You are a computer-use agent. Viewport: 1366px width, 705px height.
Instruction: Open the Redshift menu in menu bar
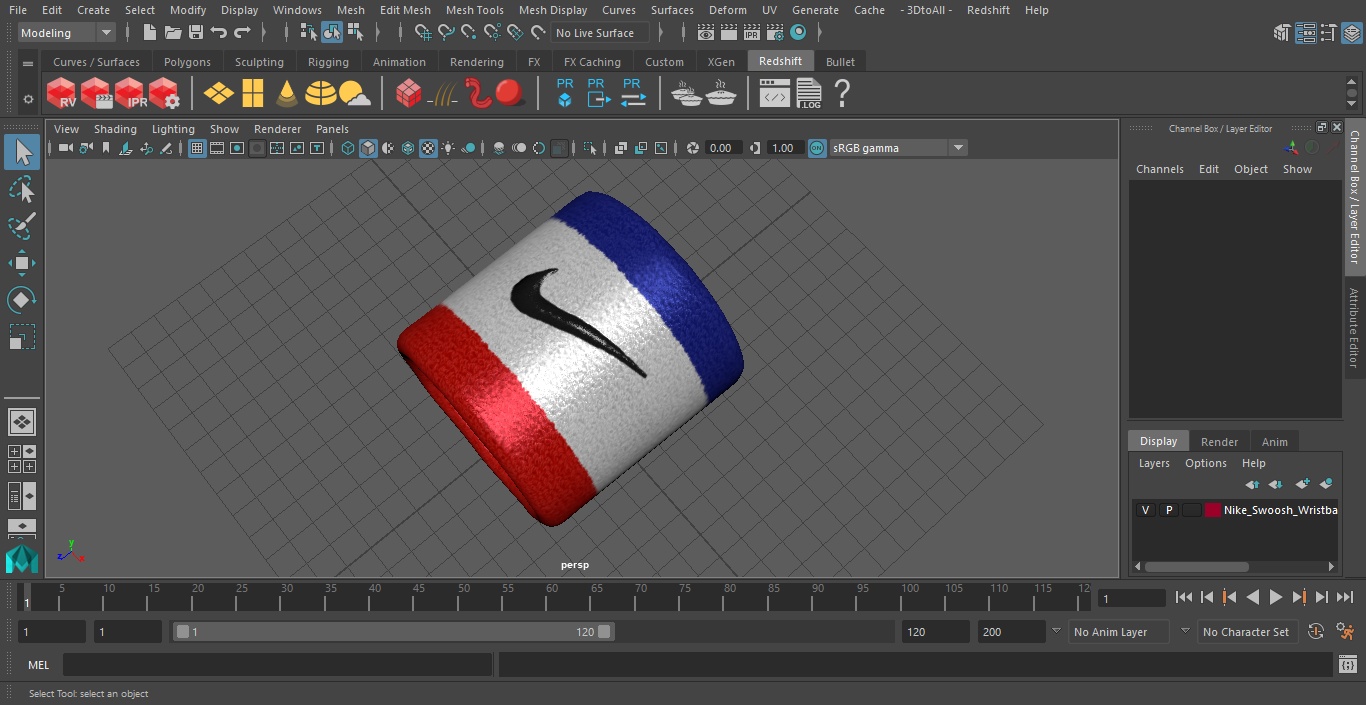pos(988,10)
